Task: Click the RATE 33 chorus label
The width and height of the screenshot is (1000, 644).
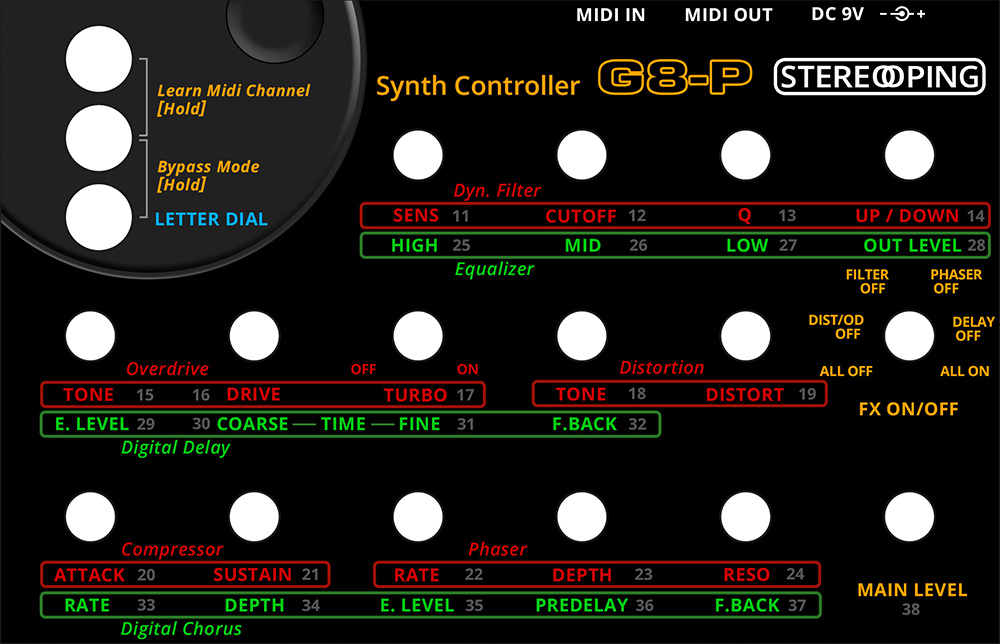Action: tap(110, 605)
